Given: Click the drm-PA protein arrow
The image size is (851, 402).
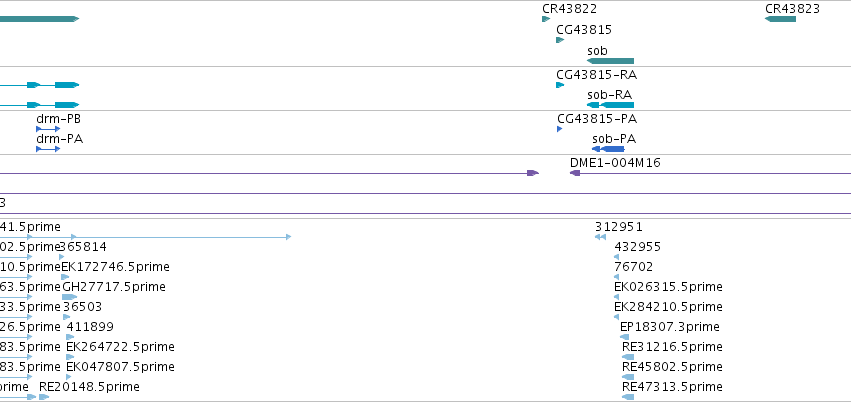Looking at the screenshot, I should point(48,149).
